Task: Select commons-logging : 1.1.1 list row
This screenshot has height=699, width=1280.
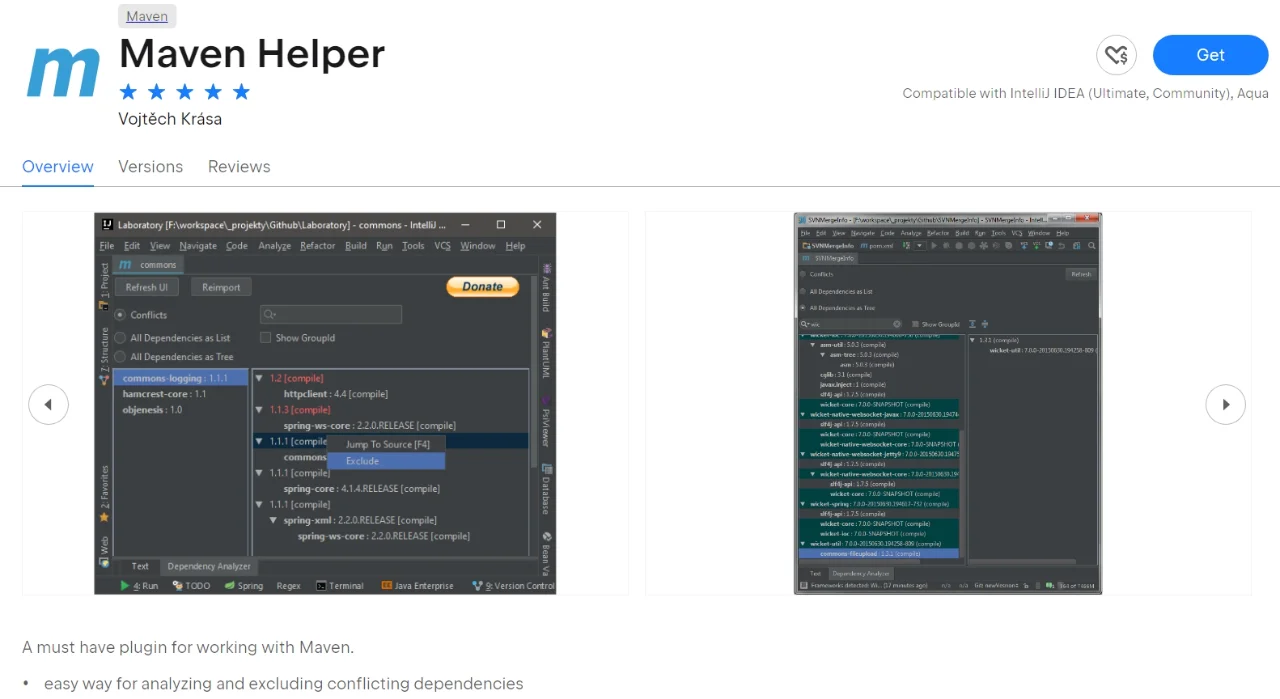Action: 181,379
